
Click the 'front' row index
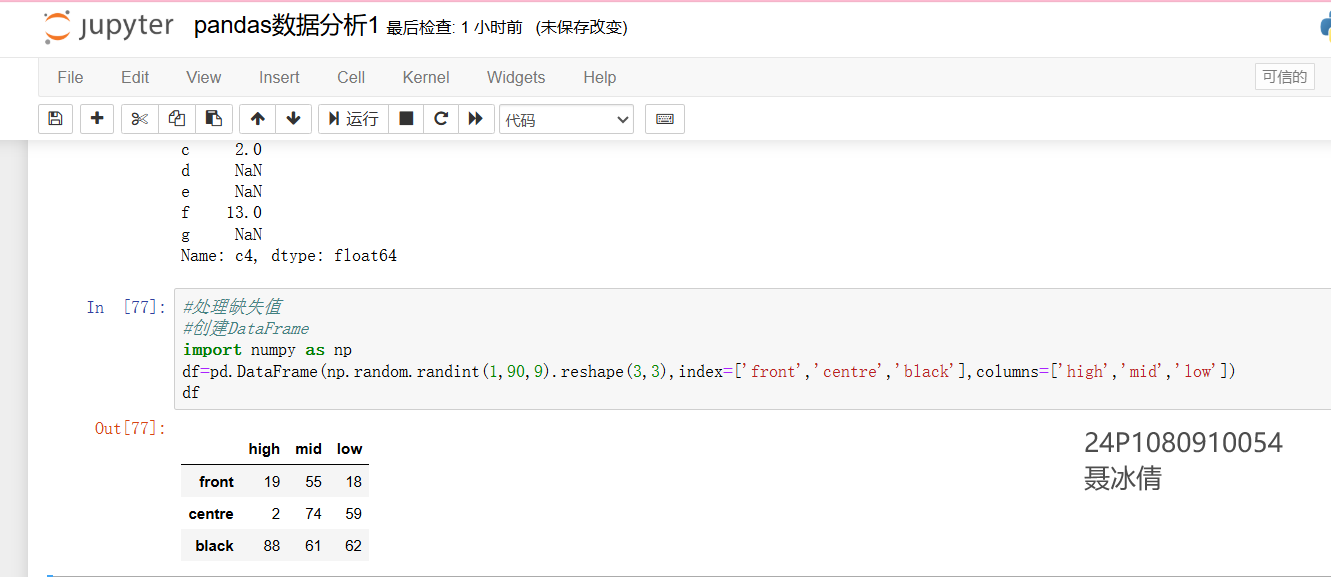click(216, 482)
